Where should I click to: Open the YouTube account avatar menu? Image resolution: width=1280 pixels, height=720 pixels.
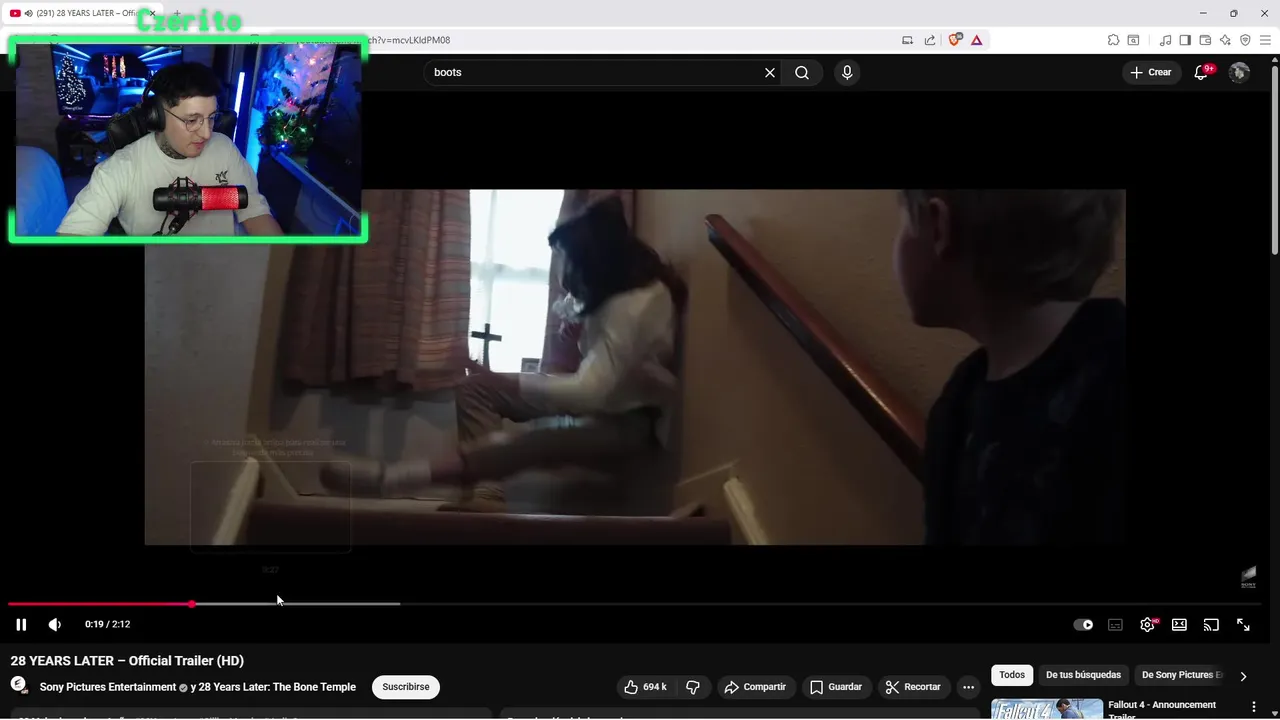[1239, 72]
